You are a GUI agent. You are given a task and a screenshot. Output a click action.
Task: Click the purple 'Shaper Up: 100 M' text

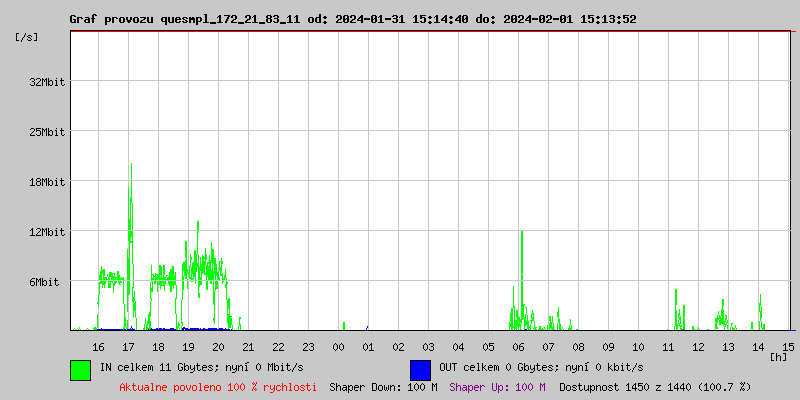(x=497, y=387)
